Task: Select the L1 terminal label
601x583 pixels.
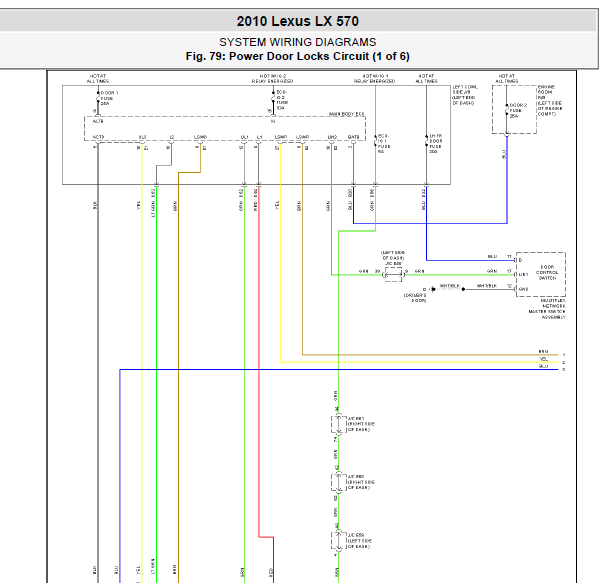Action: coord(259,137)
